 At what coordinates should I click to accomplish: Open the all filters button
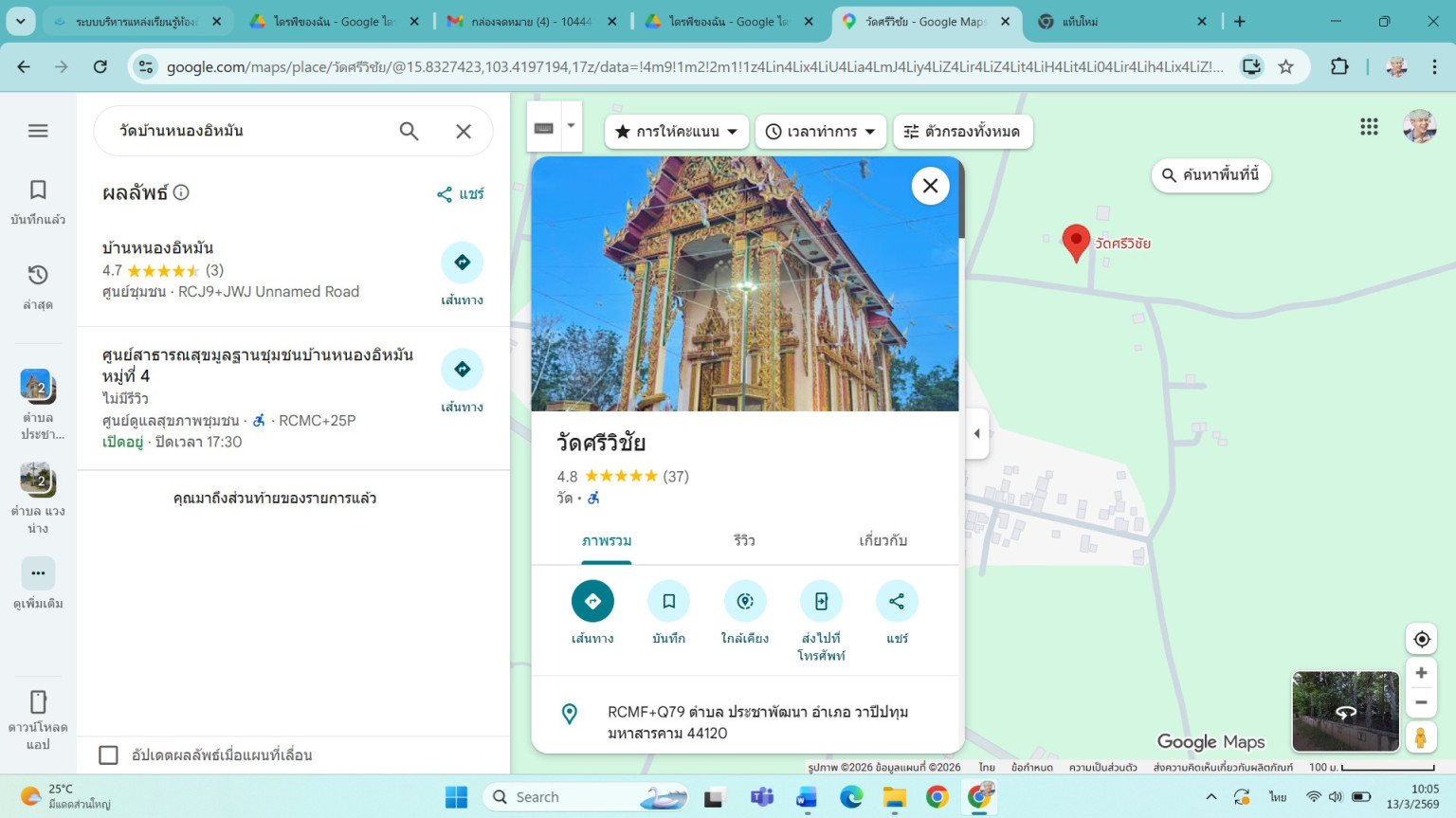point(962,132)
